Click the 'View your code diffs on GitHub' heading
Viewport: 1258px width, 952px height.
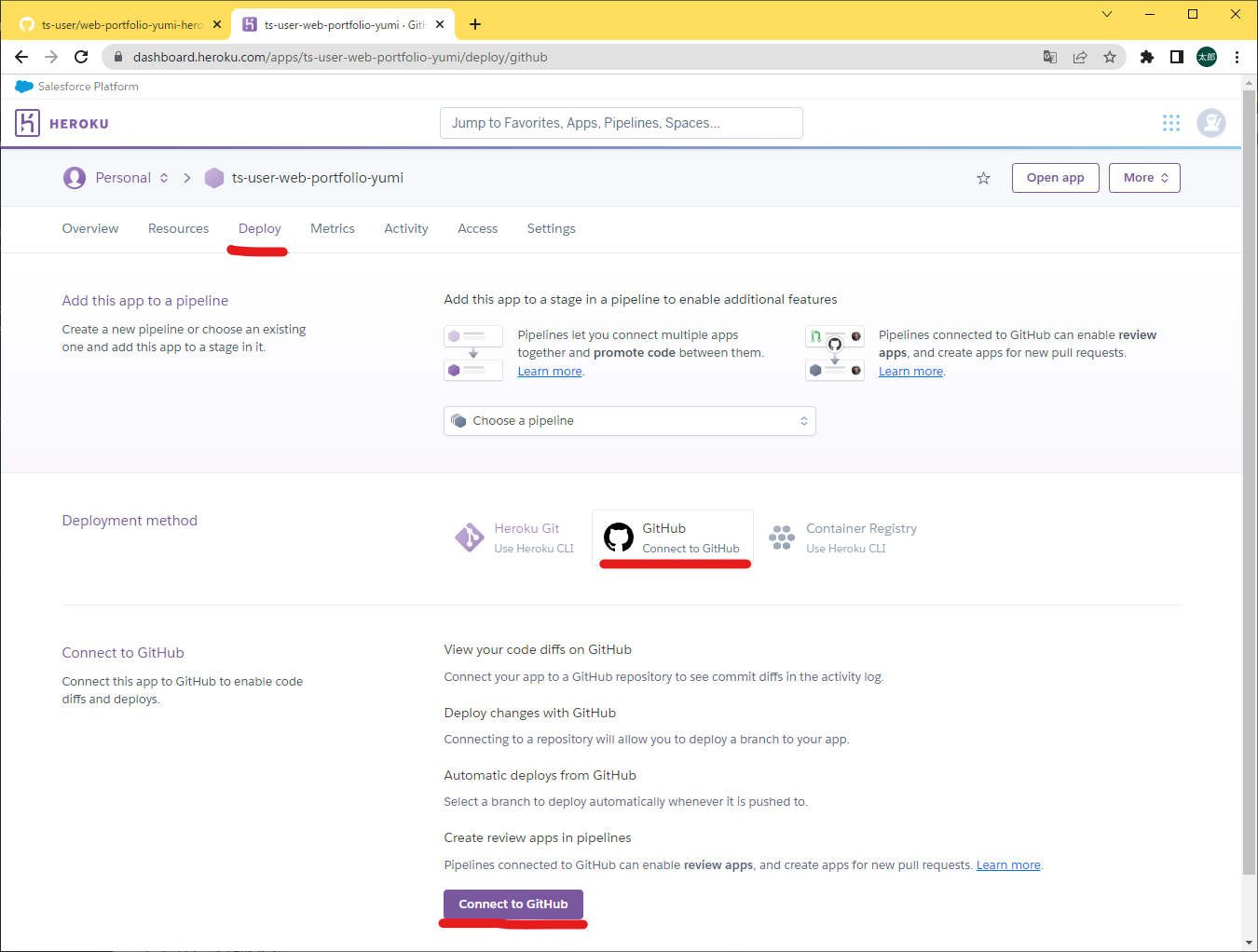click(x=538, y=650)
